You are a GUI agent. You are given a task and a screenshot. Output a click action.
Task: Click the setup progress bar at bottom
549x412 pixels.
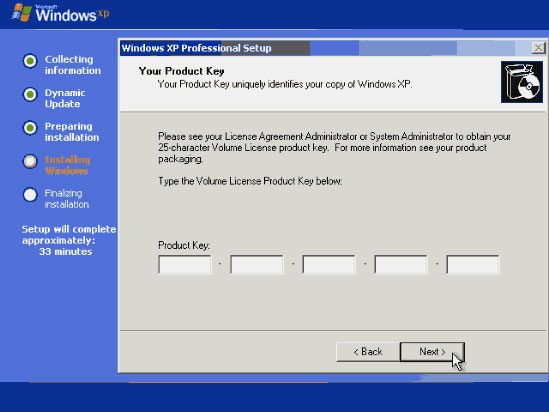[x=228, y=382]
